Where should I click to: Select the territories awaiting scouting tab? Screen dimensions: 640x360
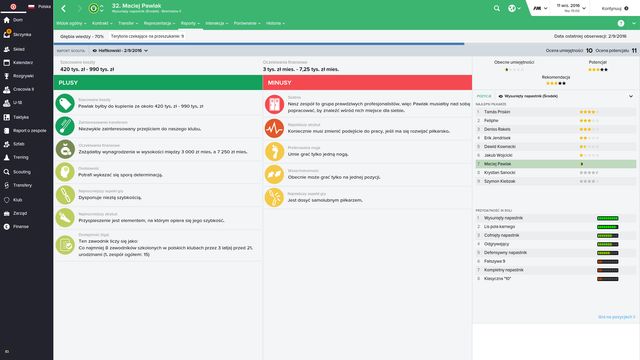coord(147,36)
